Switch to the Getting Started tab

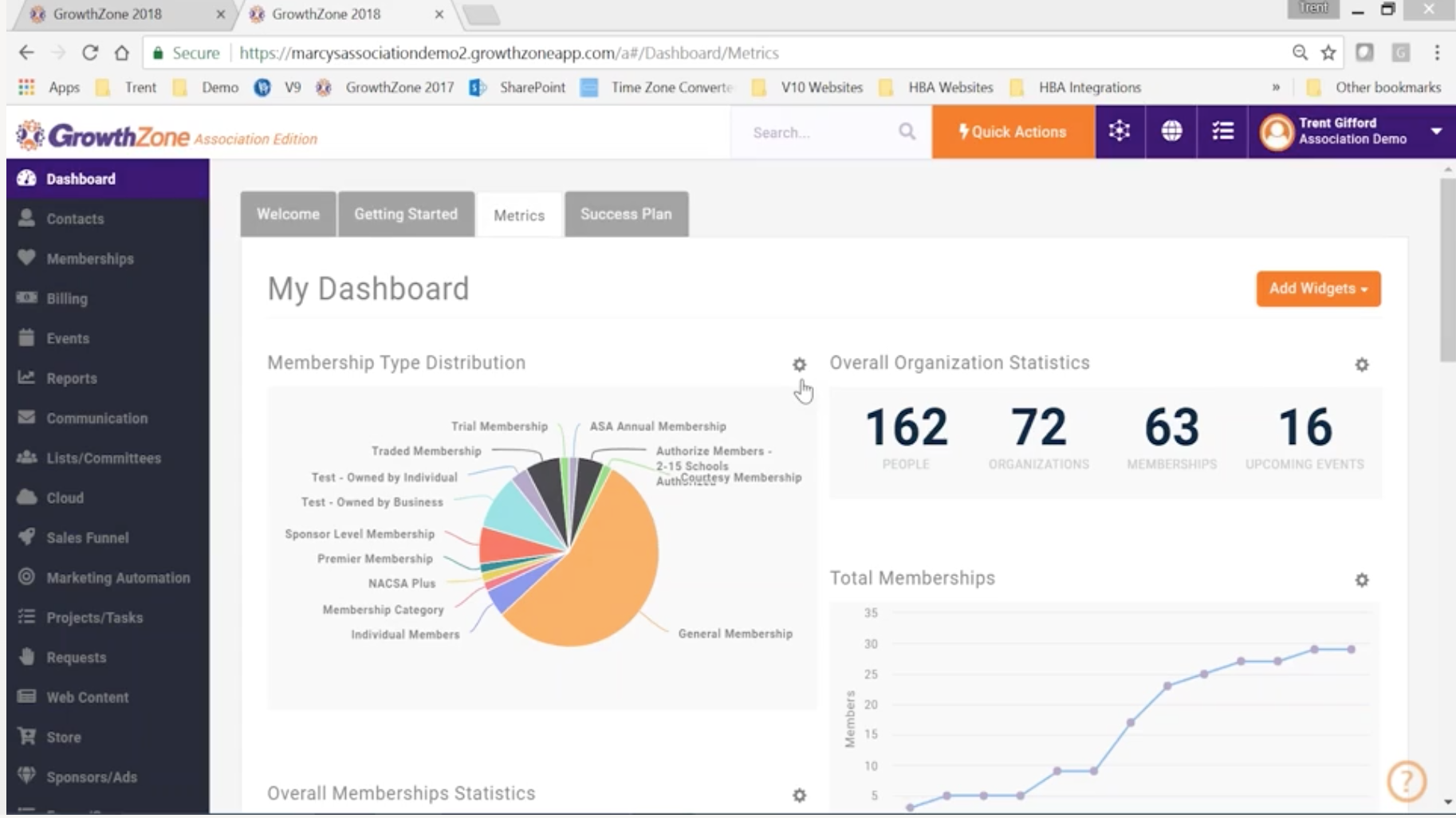(406, 214)
